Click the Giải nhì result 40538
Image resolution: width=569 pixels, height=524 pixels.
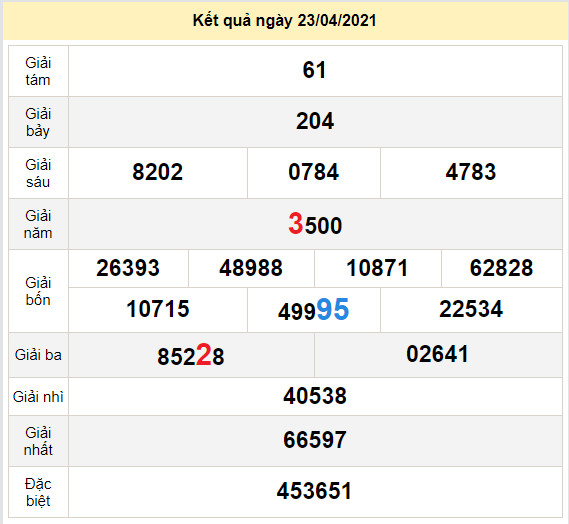[315, 396]
